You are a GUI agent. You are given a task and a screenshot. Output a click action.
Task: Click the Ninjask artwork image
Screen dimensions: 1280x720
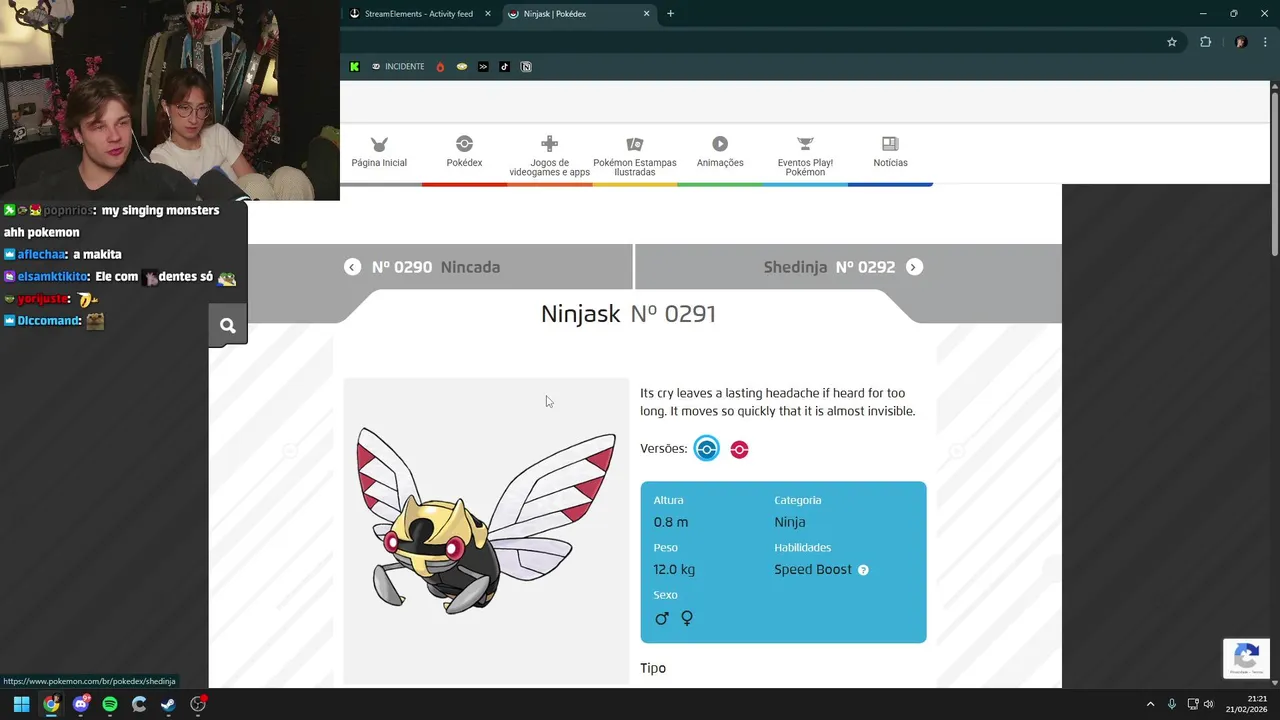486,530
